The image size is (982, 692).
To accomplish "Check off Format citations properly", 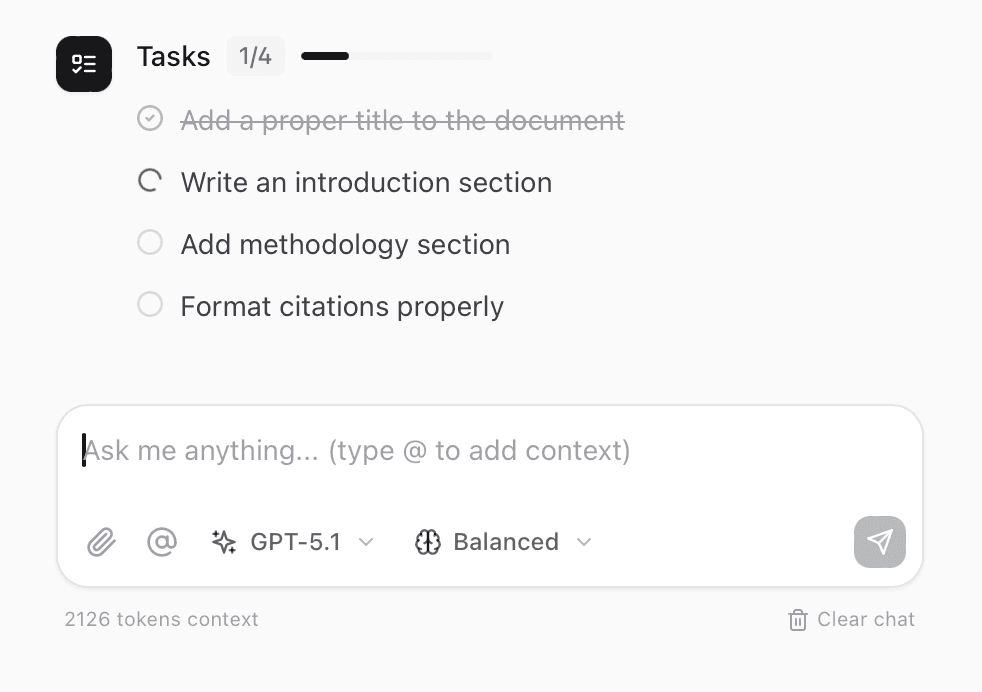I will [150, 304].
